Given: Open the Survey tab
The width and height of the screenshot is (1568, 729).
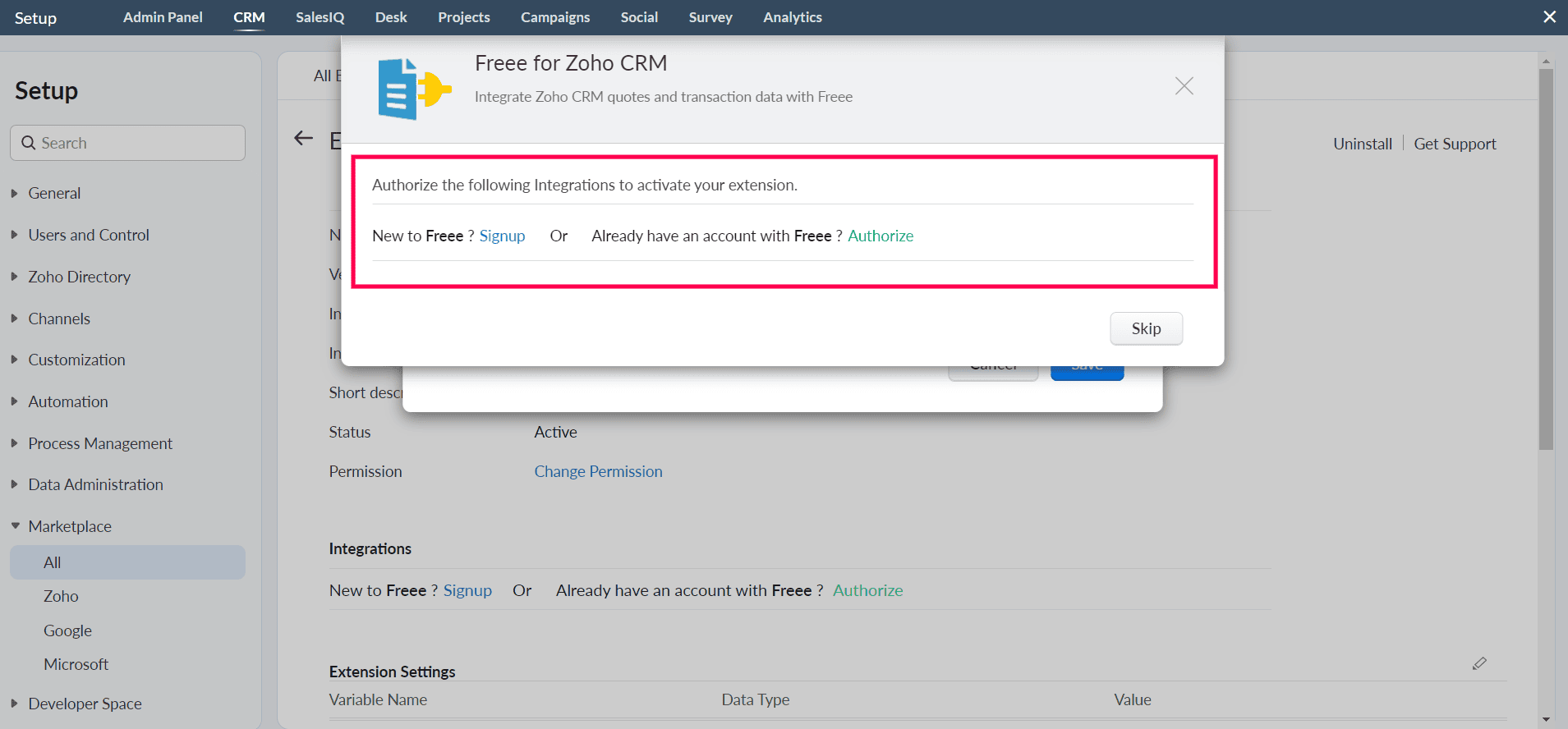Looking at the screenshot, I should (710, 17).
